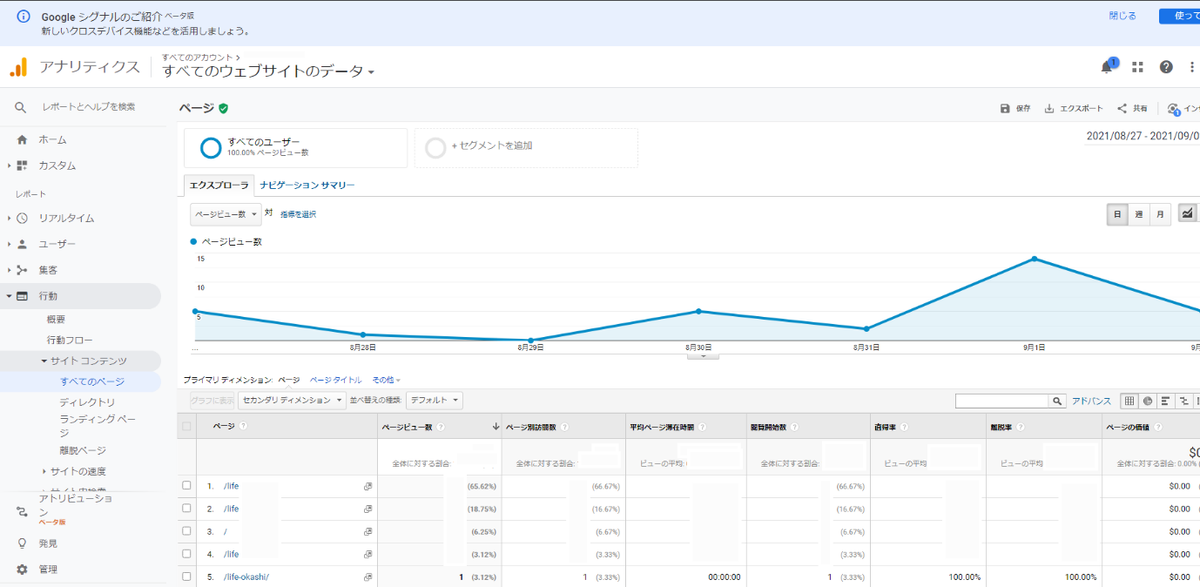
Task: Tick the select-all checkbox in header
Action: tap(187, 426)
